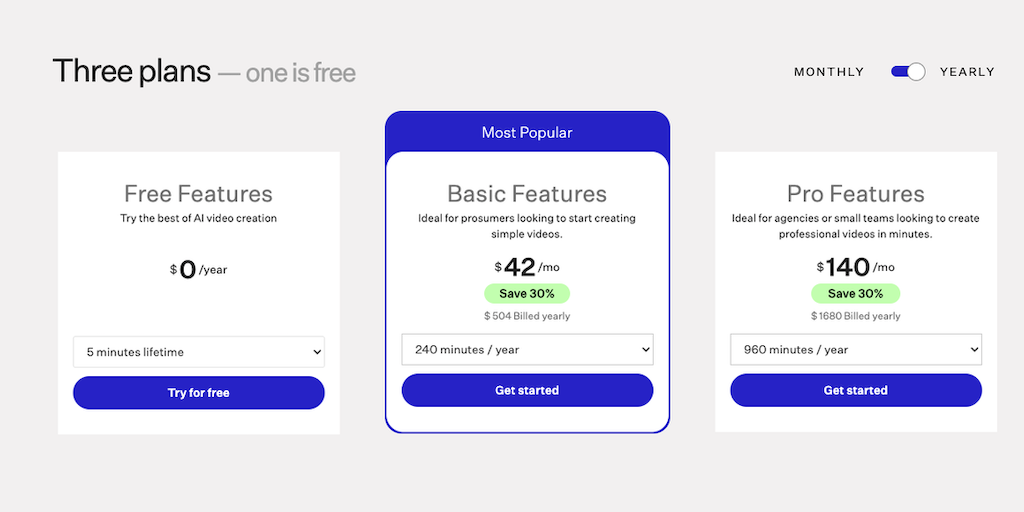
Task: Click Get started under Pro Features
Action: coord(856,390)
